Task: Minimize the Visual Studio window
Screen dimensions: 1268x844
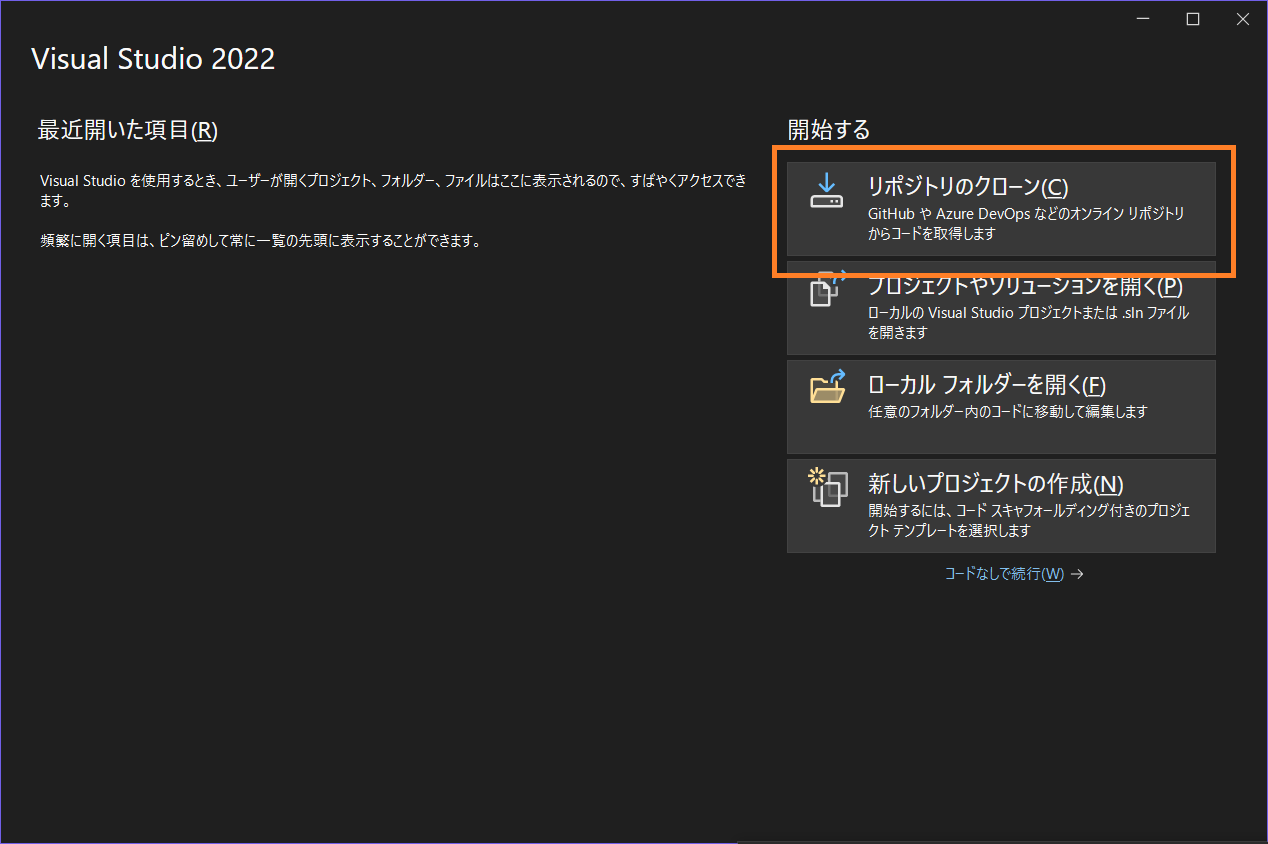Action: [x=1142, y=18]
